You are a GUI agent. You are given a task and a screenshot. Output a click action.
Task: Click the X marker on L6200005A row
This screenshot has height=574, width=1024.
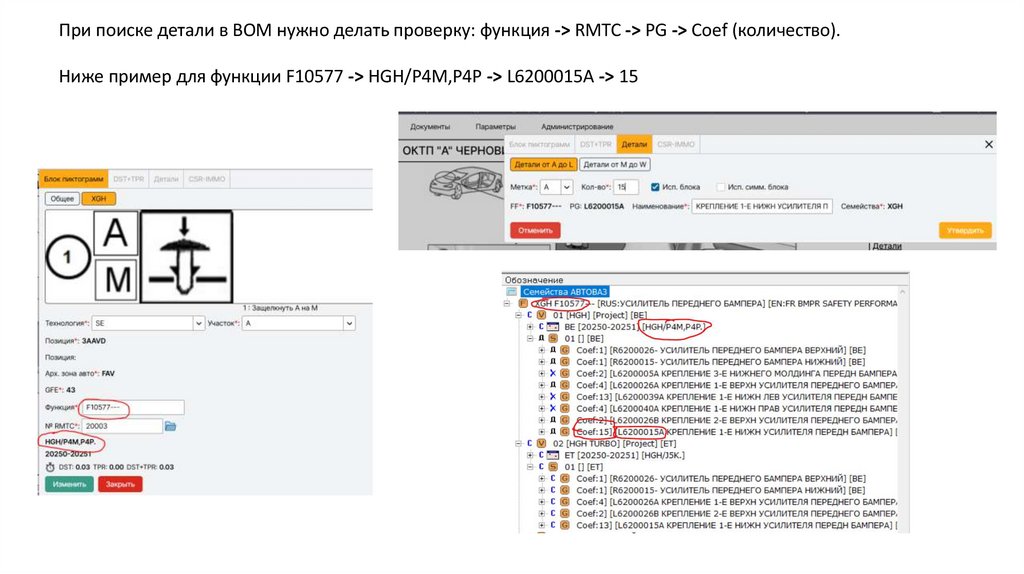(x=552, y=374)
